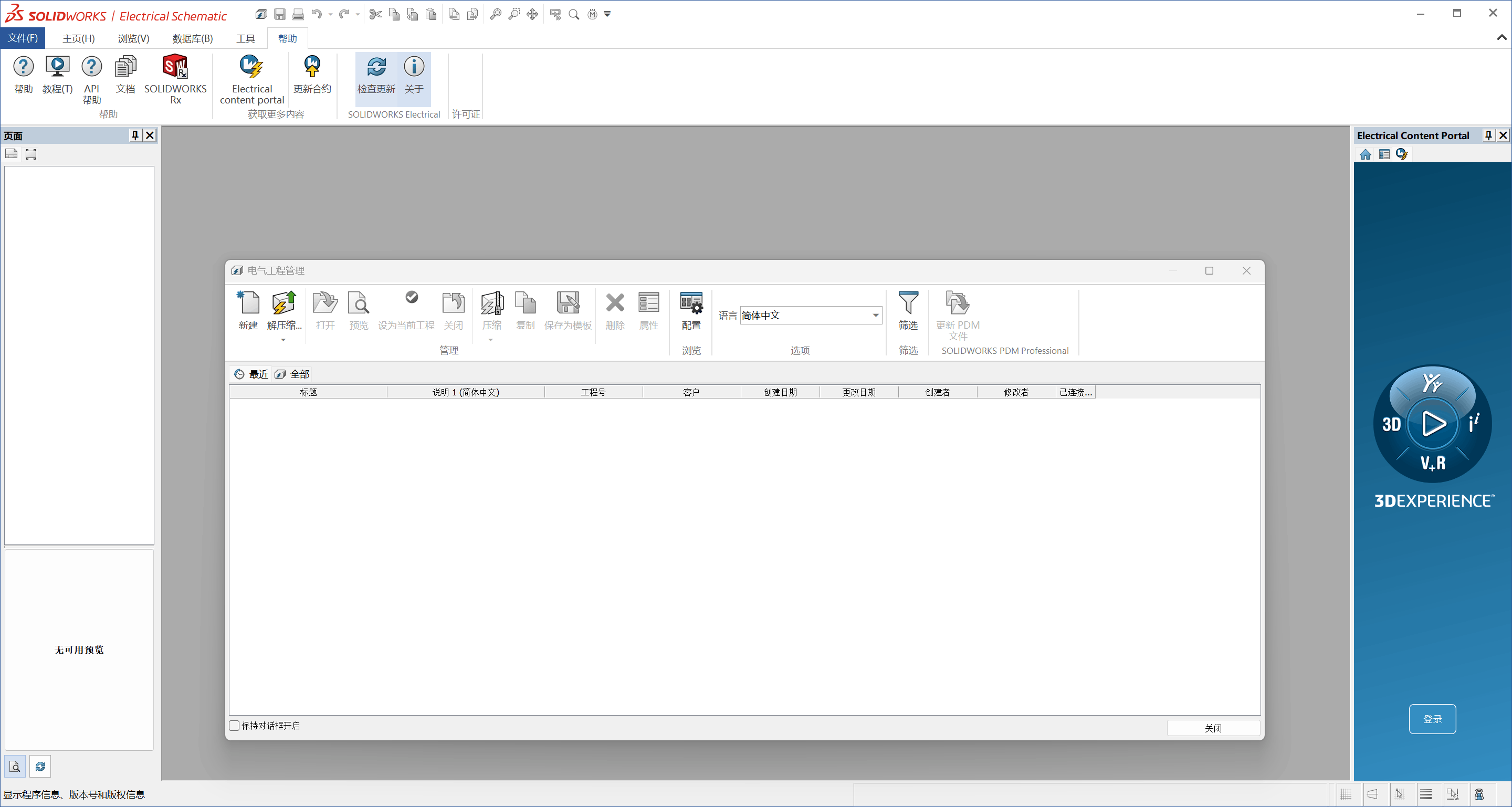Click the Unarchive (解压缩) project icon

[284, 303]
